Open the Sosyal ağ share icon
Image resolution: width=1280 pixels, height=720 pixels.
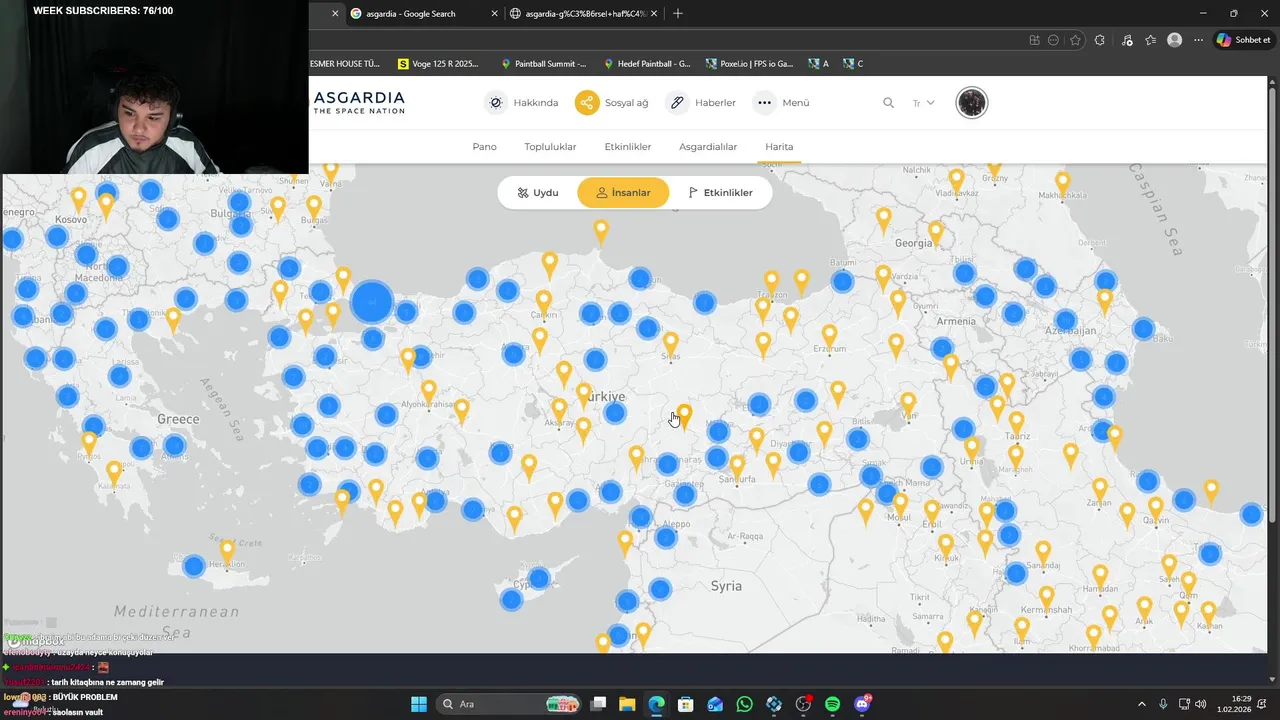click(587, 102)
